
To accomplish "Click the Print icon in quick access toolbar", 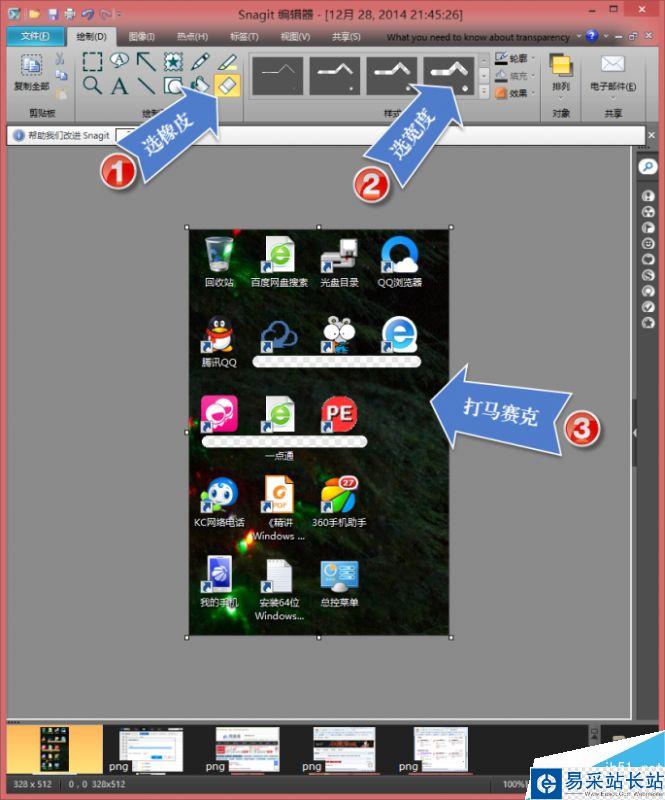I will click(x=70, y=14).
